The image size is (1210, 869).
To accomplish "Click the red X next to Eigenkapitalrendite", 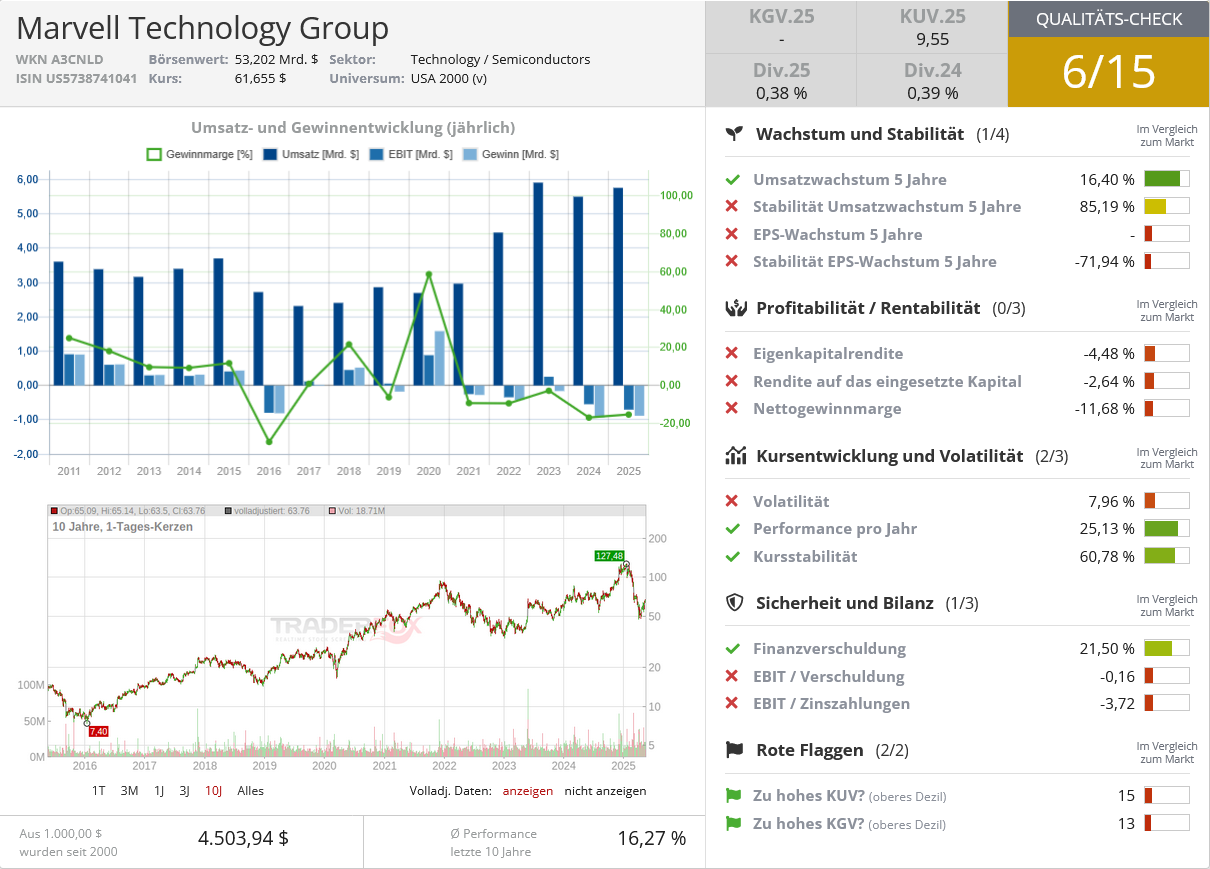I will 733,354.
